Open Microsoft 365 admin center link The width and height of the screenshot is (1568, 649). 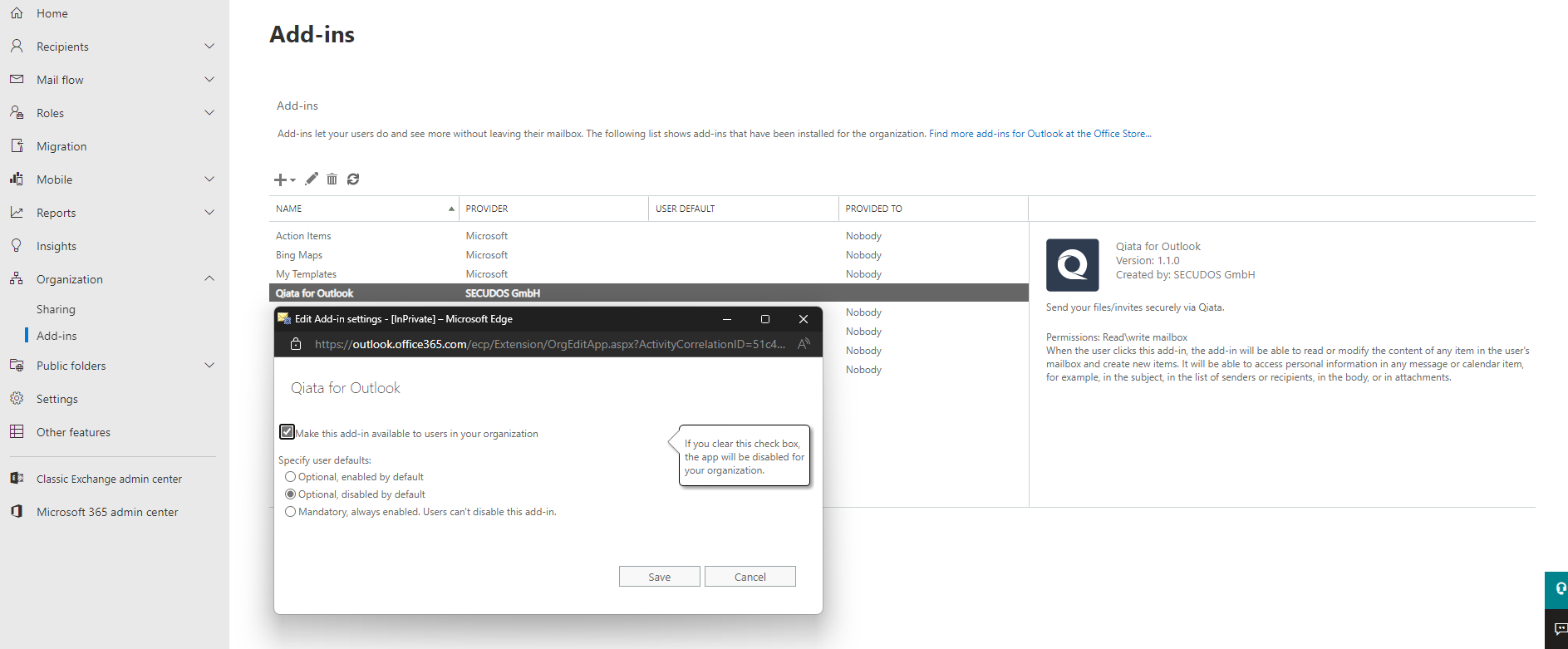click(107, 512)
